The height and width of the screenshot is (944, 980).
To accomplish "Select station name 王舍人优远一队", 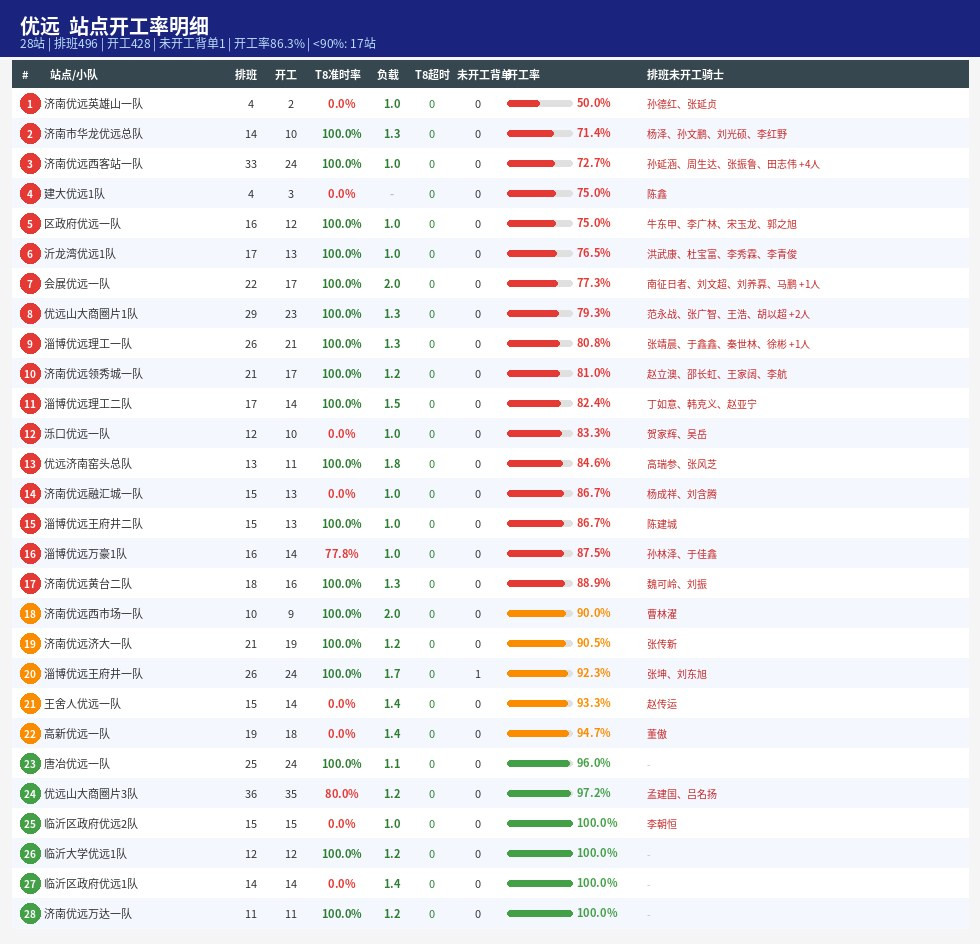I will [x=82, y=704].
